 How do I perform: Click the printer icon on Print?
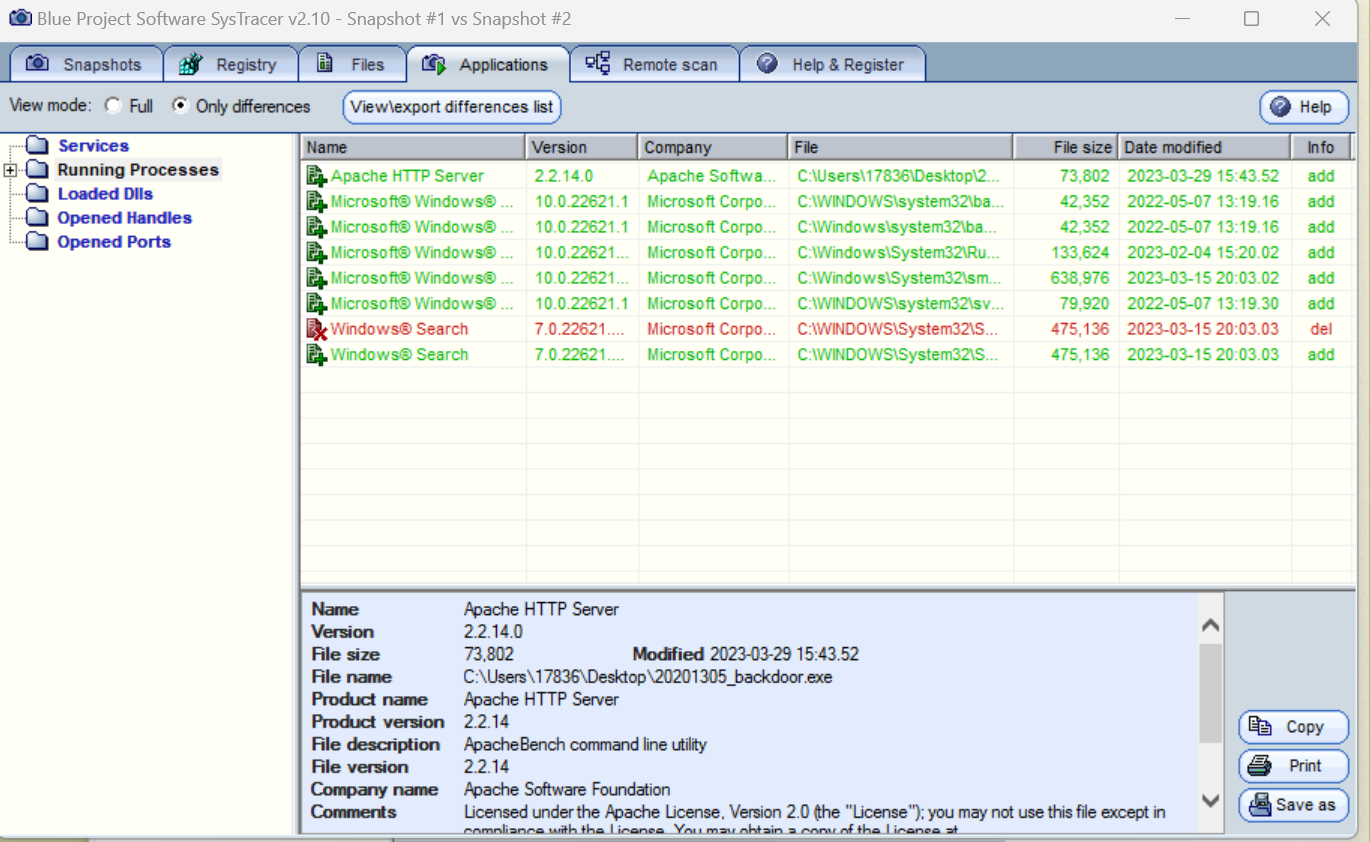pos(1260,766)
